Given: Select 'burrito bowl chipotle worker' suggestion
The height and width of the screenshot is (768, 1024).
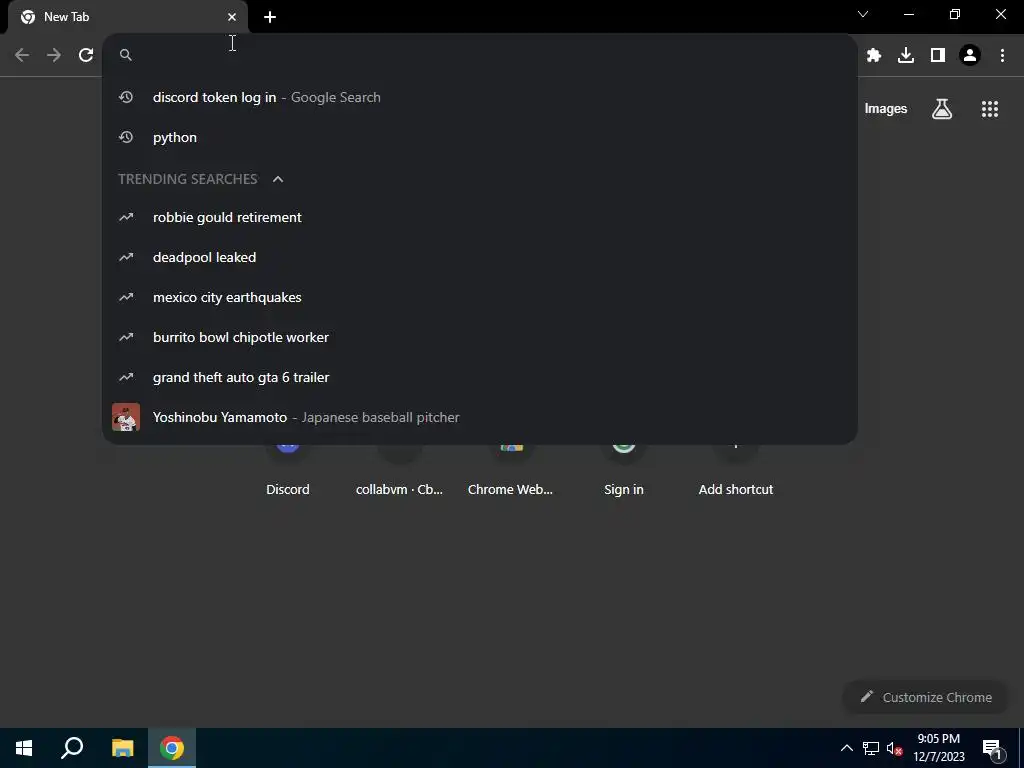Looking at the screenshot, I should [479, 337].
